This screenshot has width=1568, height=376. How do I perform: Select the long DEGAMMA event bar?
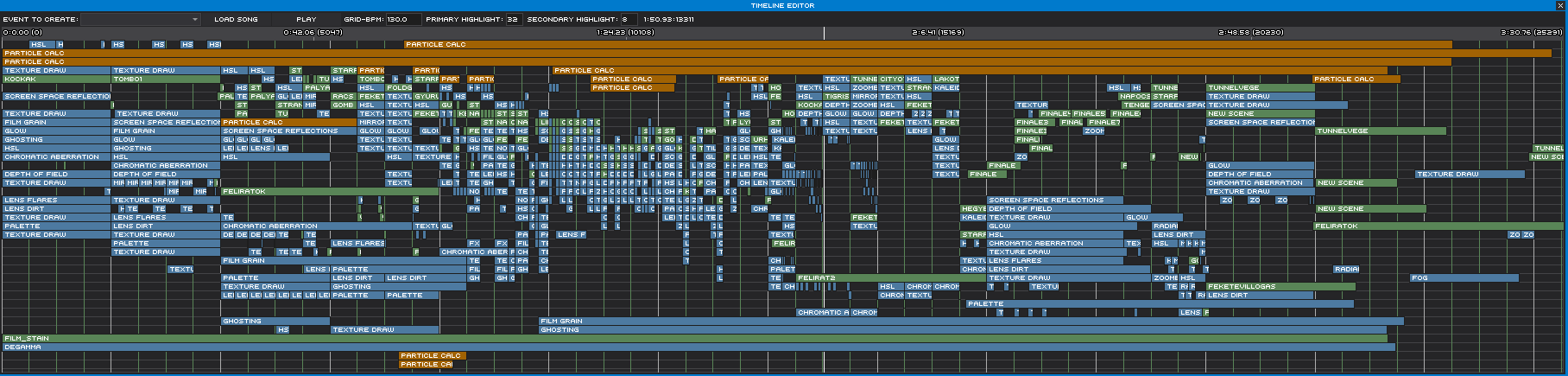699,347
